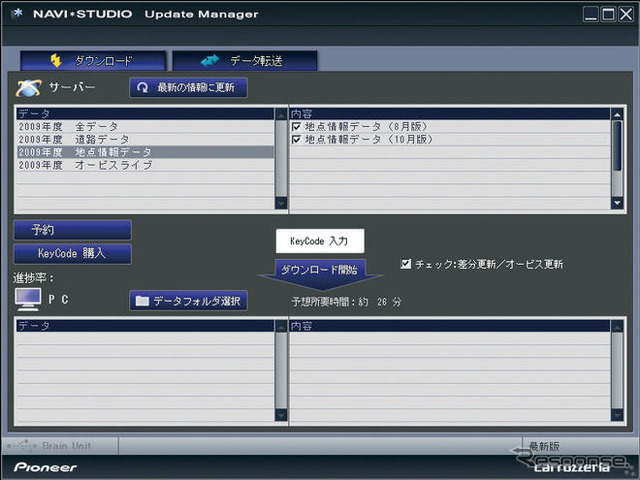This screenshot has width=640, height=480.
Task: Click the KeyCode 購入 button
Action: coord(73,253)
